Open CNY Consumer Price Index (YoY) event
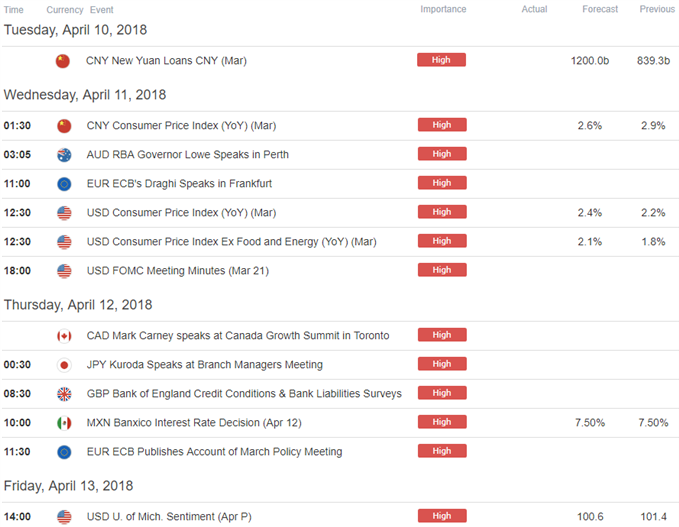The image size is (679, 527). click(x=181, y=126)
